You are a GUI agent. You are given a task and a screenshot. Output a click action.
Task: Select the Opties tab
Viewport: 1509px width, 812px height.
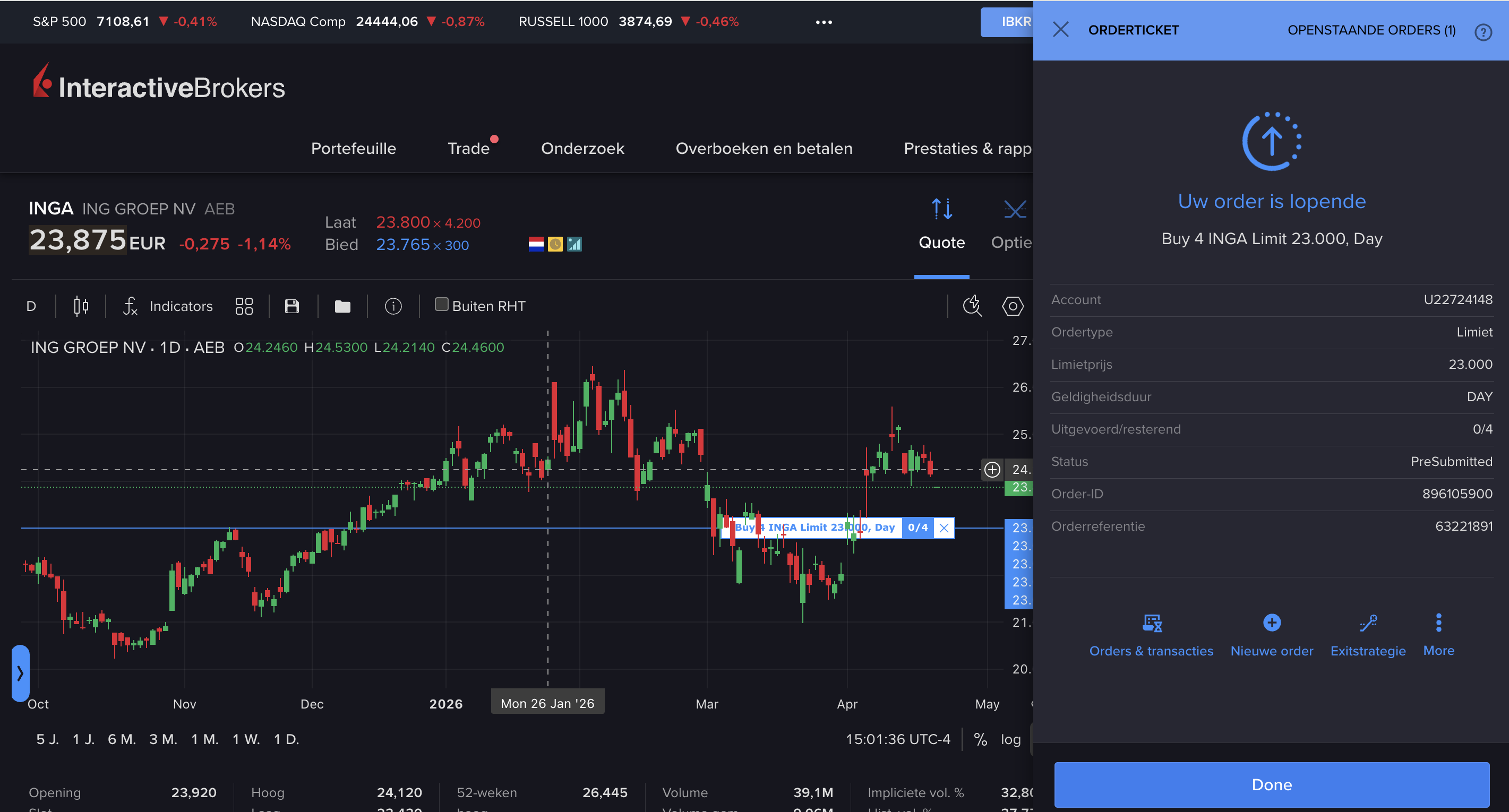point(1012,226)
